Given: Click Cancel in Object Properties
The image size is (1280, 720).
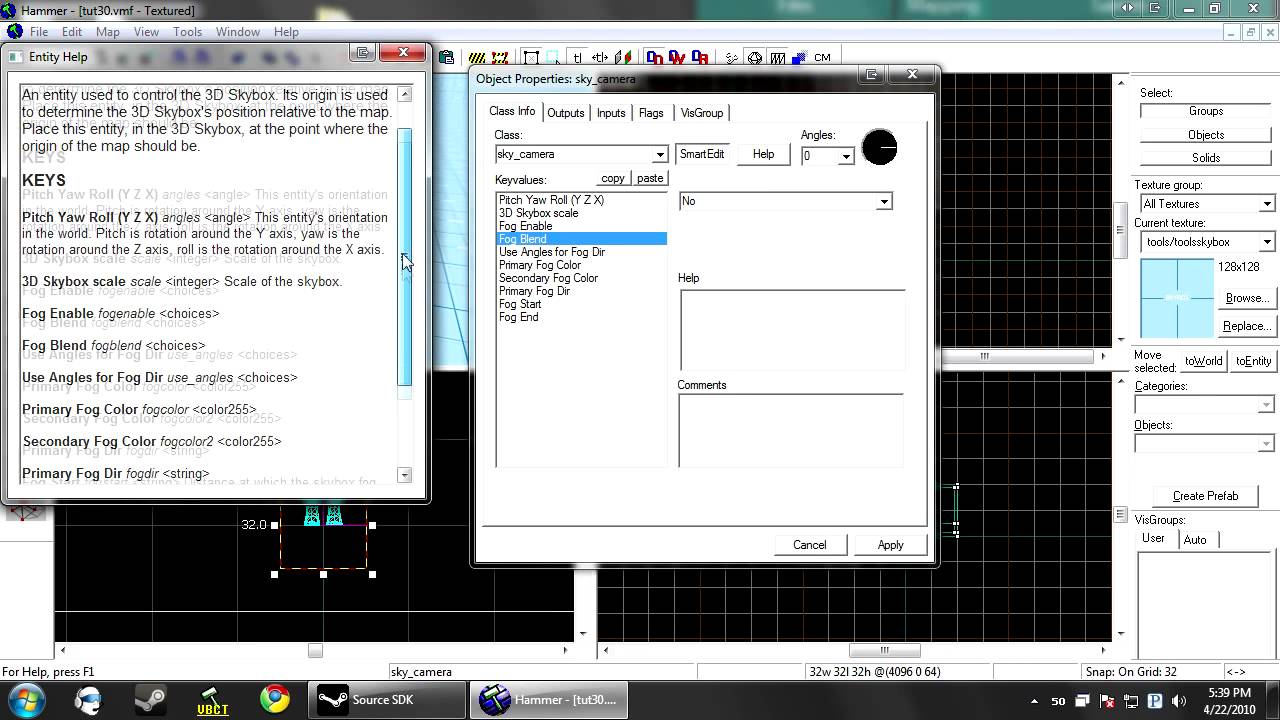Looking at the screenshot, I should (x=809, y=545).
